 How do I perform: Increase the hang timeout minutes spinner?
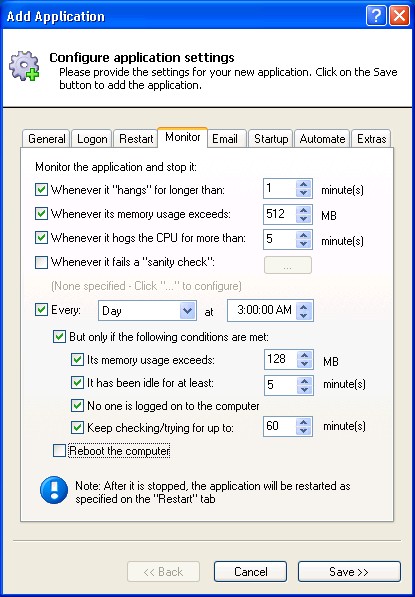[x=303, y=184]
